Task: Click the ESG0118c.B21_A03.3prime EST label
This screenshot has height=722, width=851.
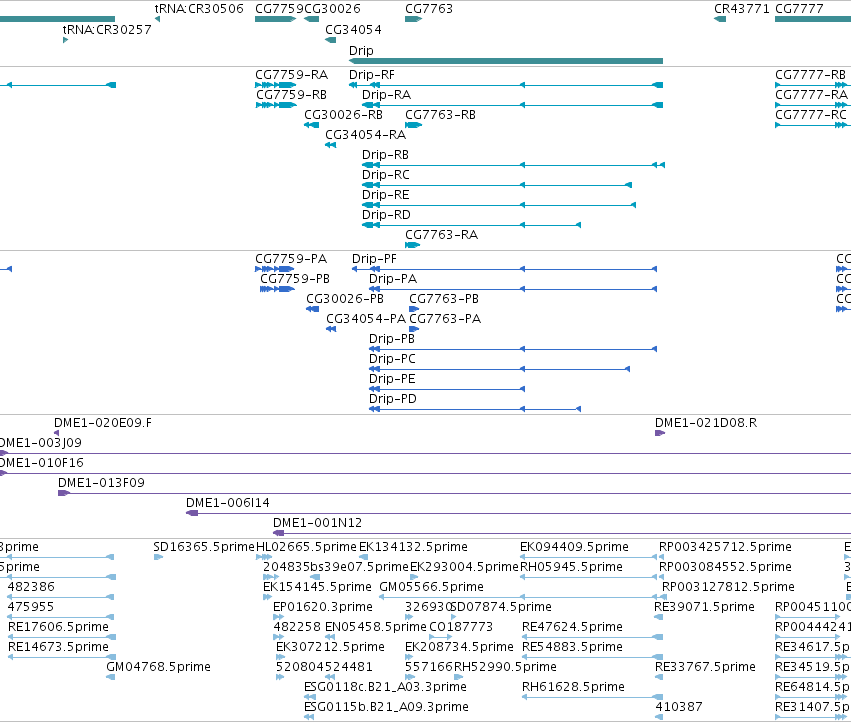Action: [x=385, y=687]
